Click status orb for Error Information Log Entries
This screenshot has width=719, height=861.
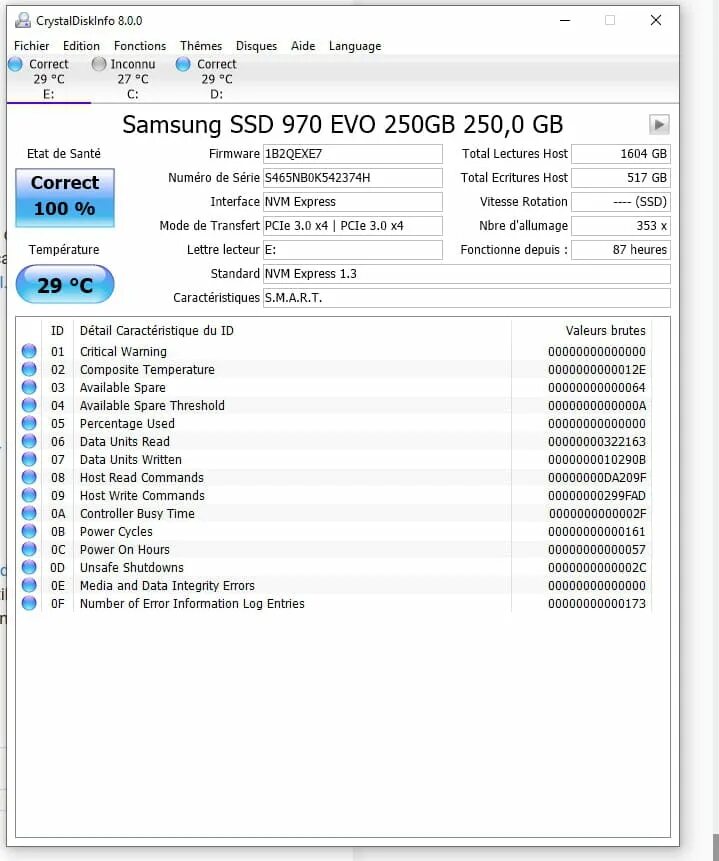(29, 603)
